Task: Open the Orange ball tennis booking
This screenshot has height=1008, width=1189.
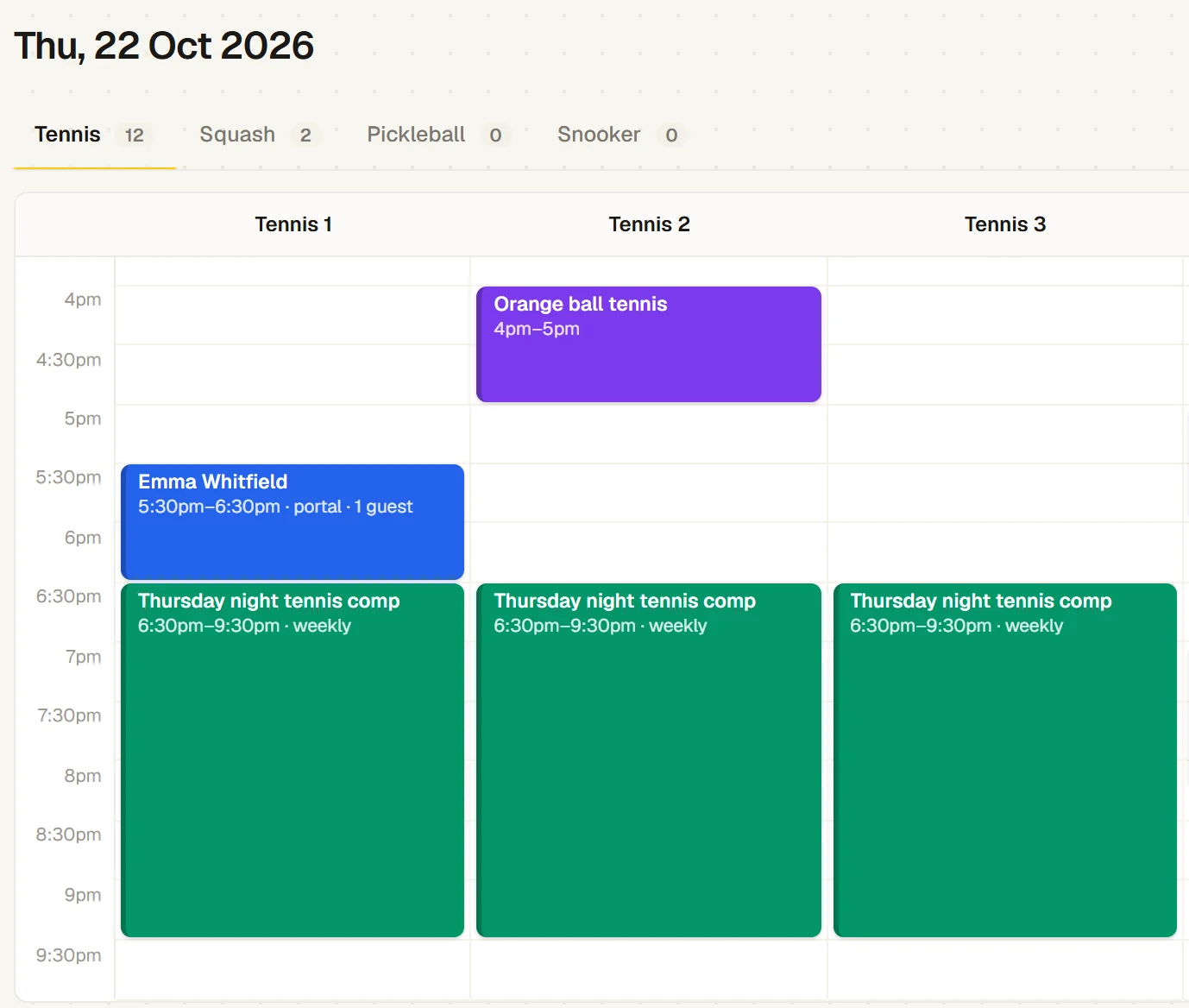Action: [x=649, y=344]
